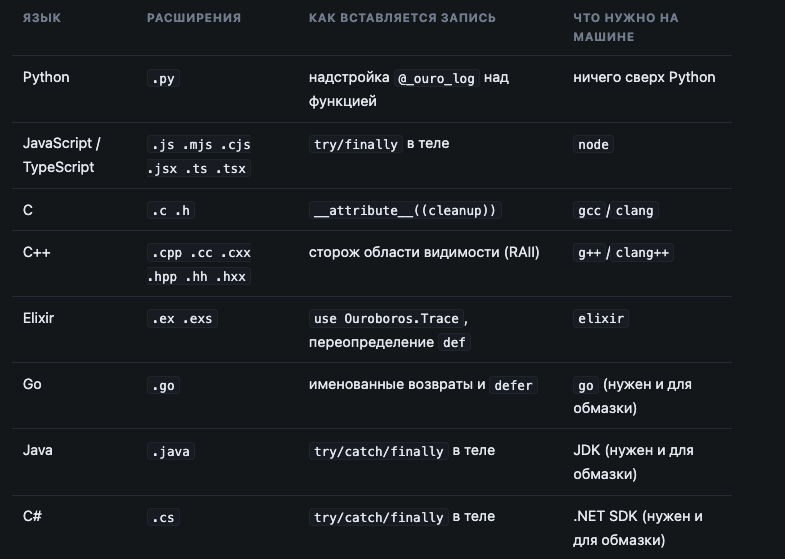Click the gcc code tag
Image resolution: width=785 pixels, height=559 pixels.
pos(589,210)
